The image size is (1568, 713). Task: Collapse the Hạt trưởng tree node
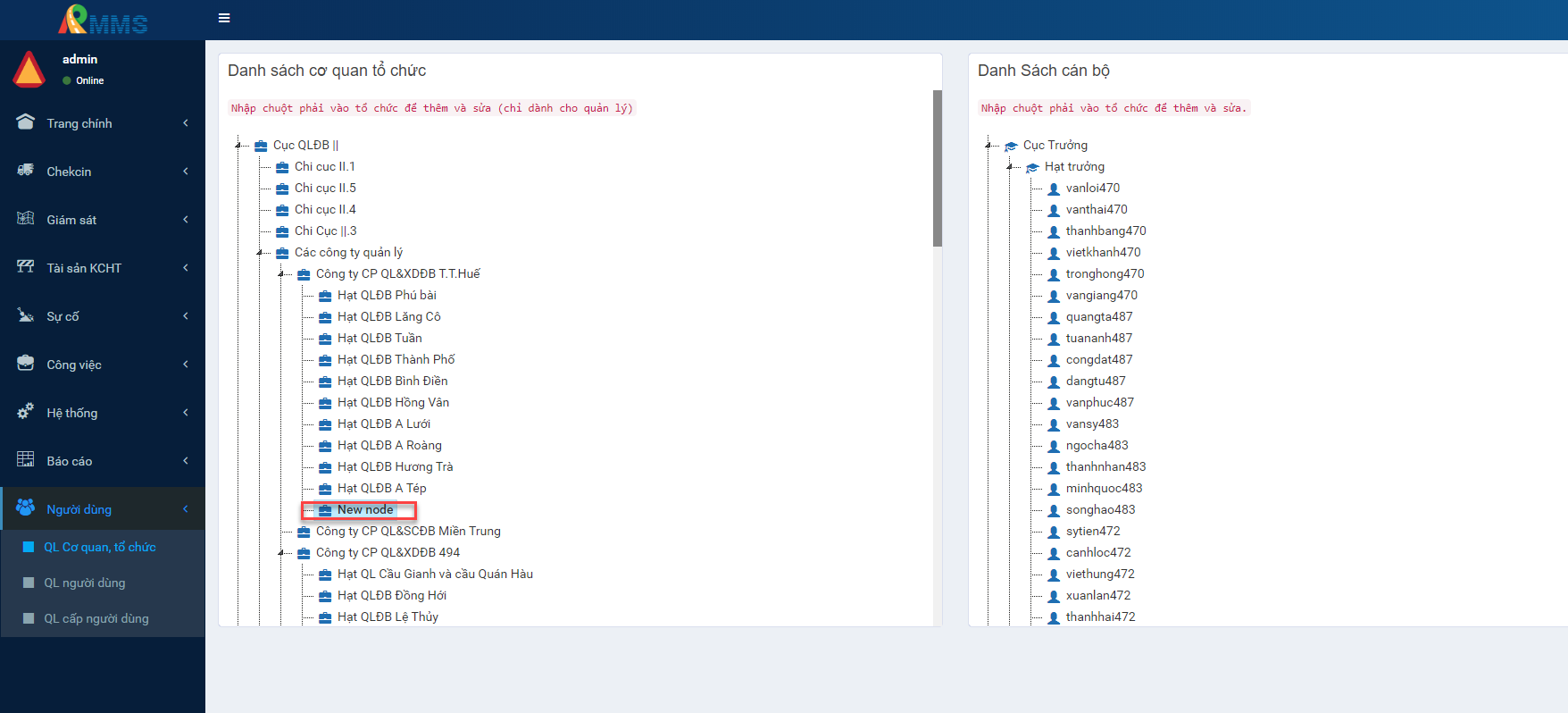[1010, 166]
